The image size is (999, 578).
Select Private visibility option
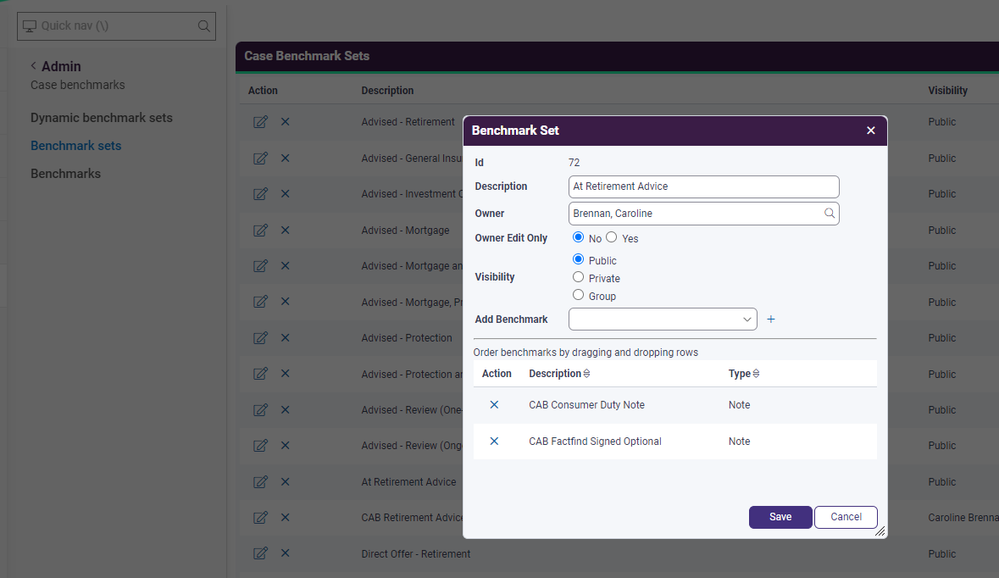[578, 277]
